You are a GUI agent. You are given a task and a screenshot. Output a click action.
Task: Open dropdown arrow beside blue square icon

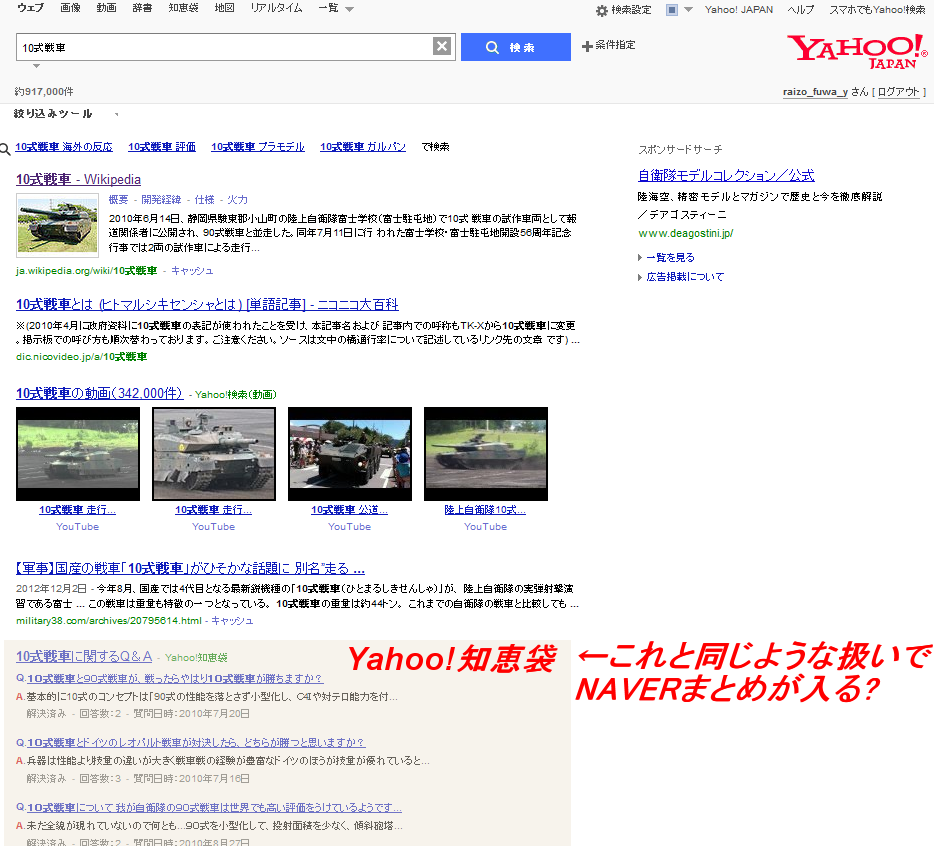[689, 10]
